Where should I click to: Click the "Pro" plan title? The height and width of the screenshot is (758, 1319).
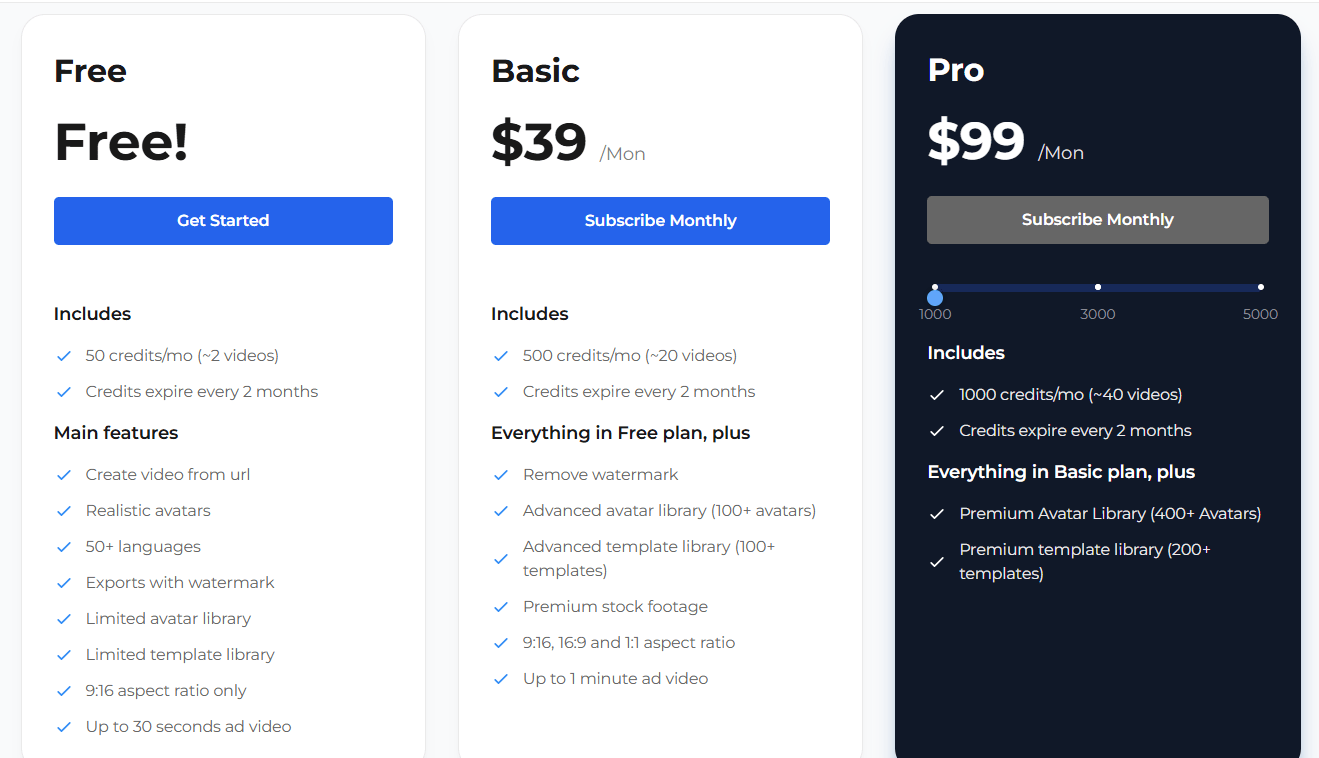[x=955, y=70]
